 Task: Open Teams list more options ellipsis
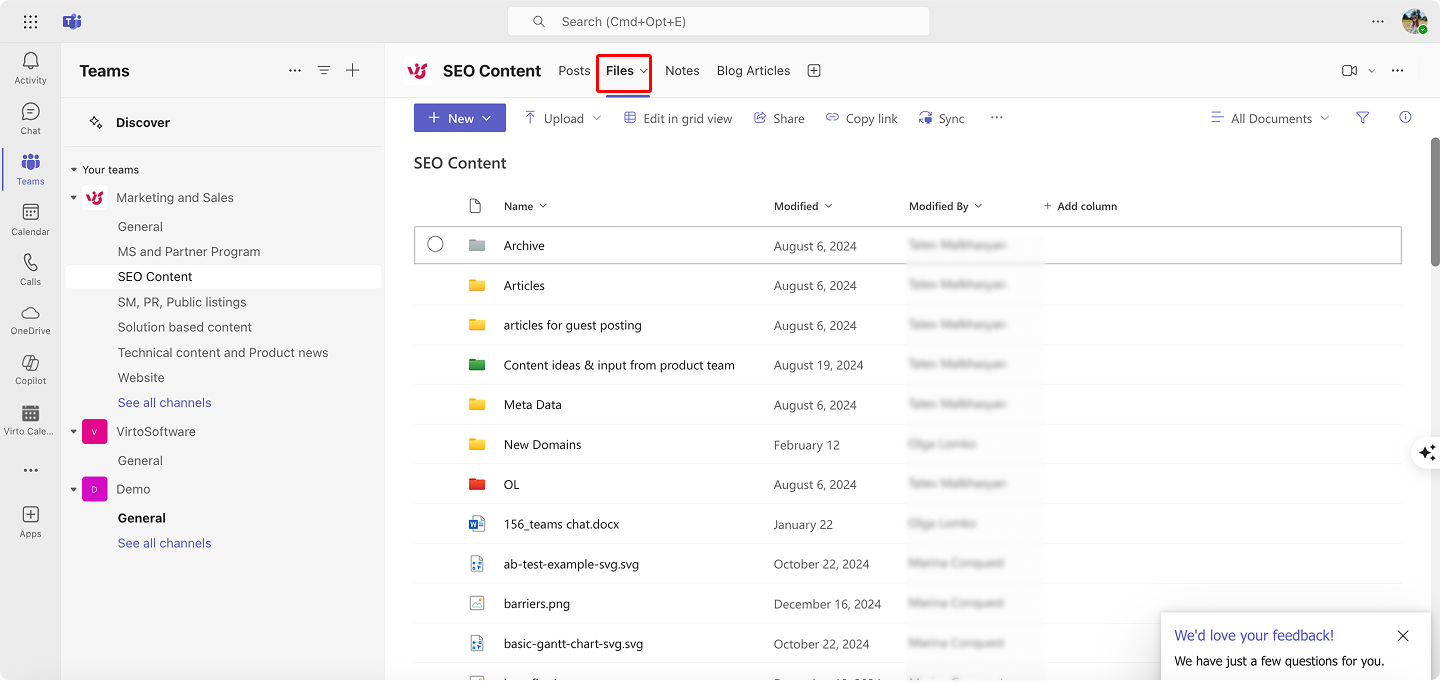click(x=294, y=70)
